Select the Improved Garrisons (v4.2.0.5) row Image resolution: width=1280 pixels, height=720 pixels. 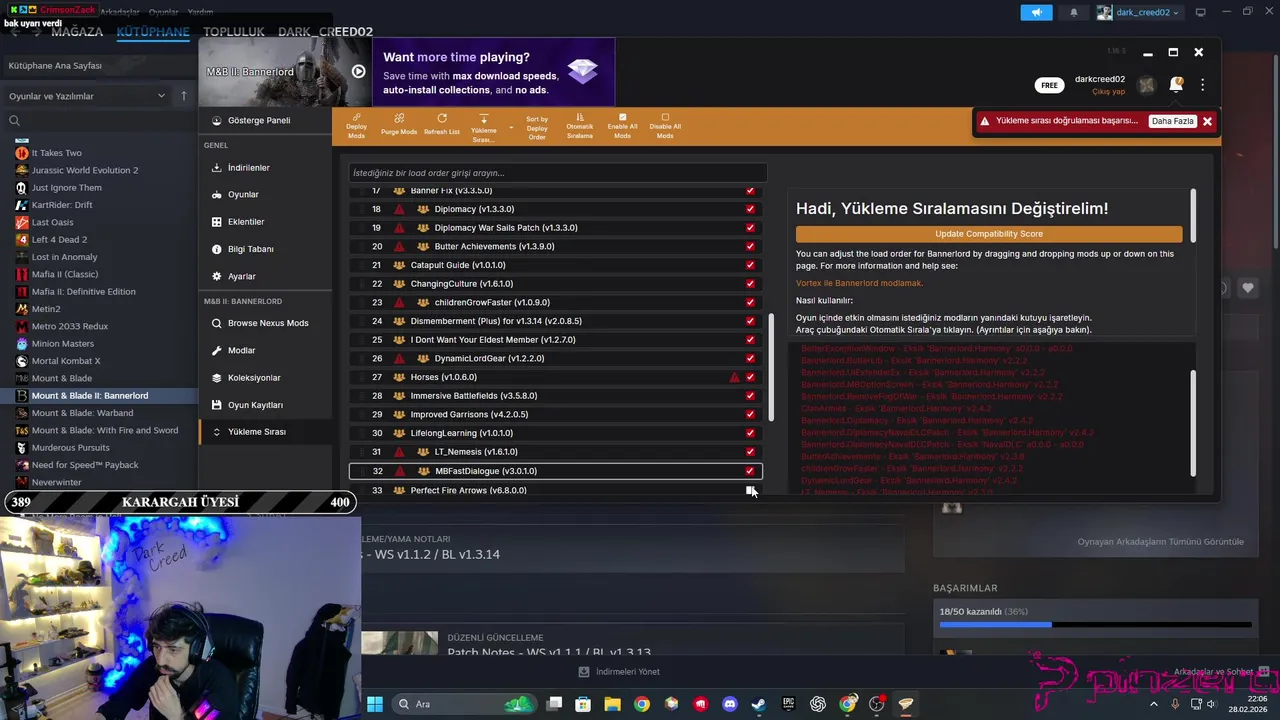(x=556, y=414)
